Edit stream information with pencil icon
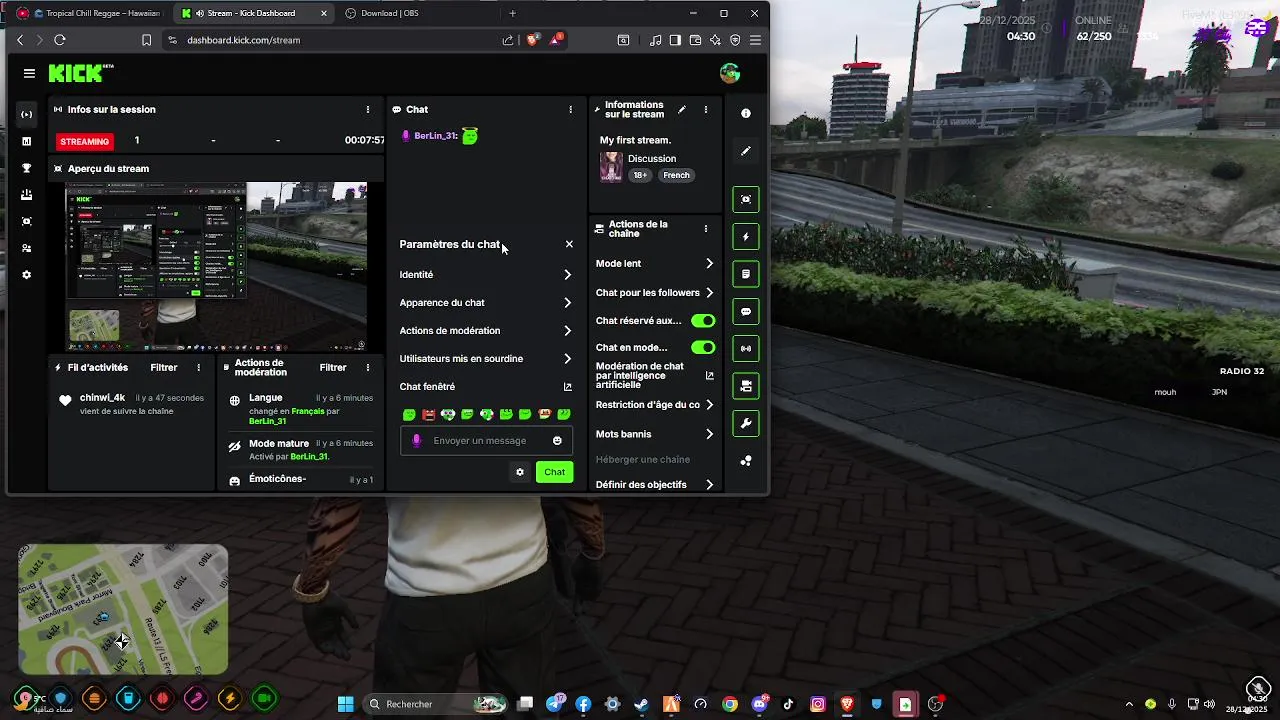The width and height of the screenshot is (1280, 720). [682, 109]
